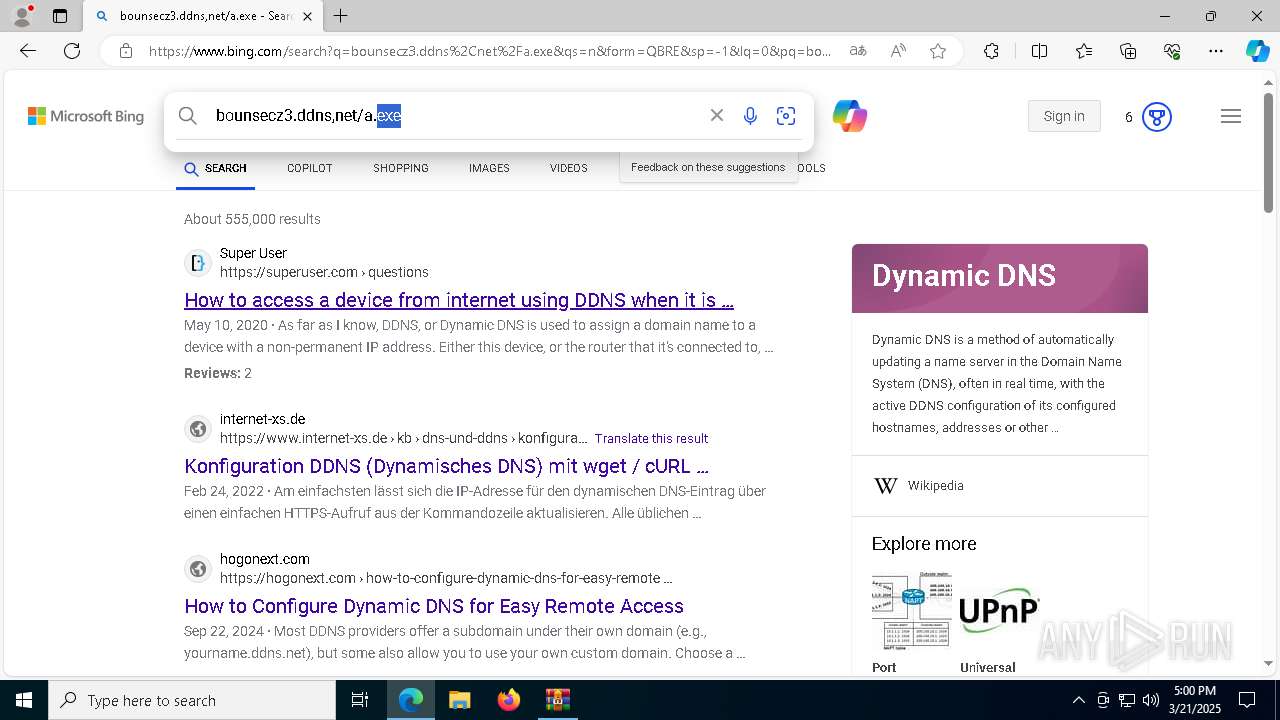This screenshot has height=720, width=1280.
Task: Open 'Konfiguration DDNS (Dynamisches DNS)' result
Action: coord(446,466)
